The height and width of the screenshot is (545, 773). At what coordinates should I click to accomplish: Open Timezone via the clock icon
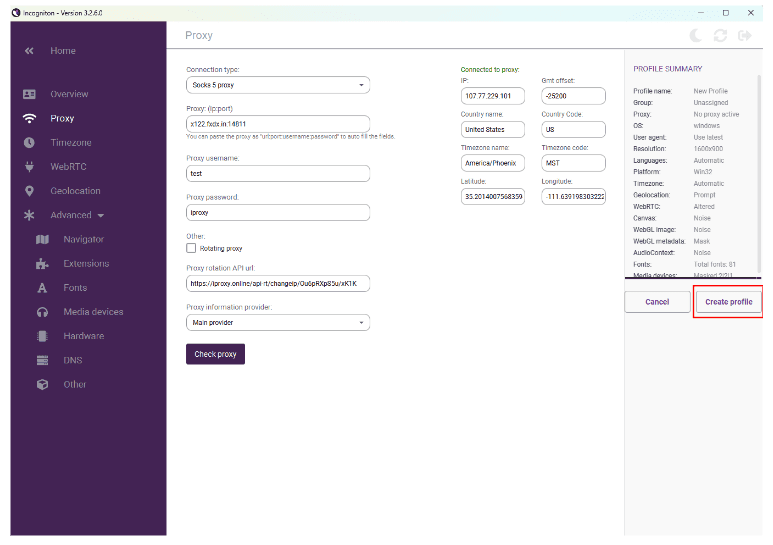(29, 143)
